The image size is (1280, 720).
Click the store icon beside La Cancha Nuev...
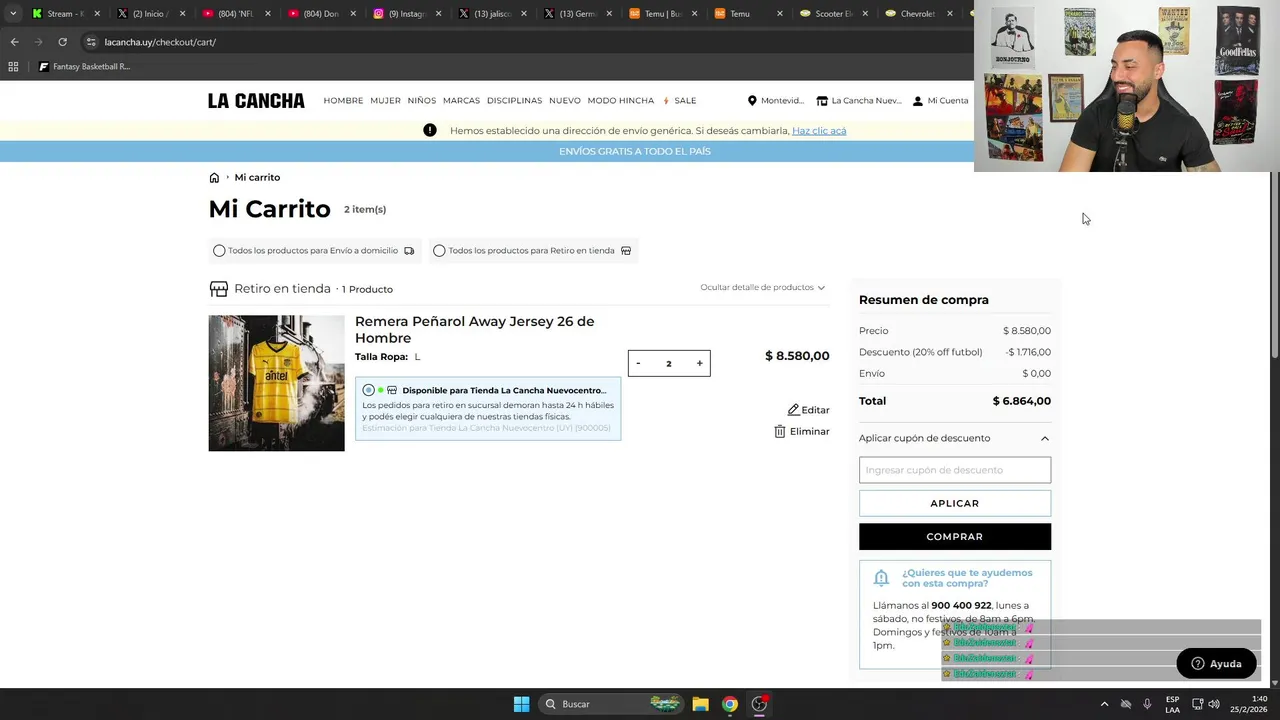point(822,100)
